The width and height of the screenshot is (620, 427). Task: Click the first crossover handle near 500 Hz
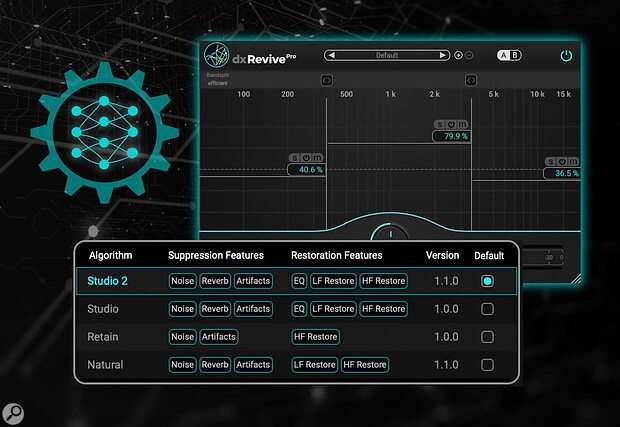click(x=327, y=80)
